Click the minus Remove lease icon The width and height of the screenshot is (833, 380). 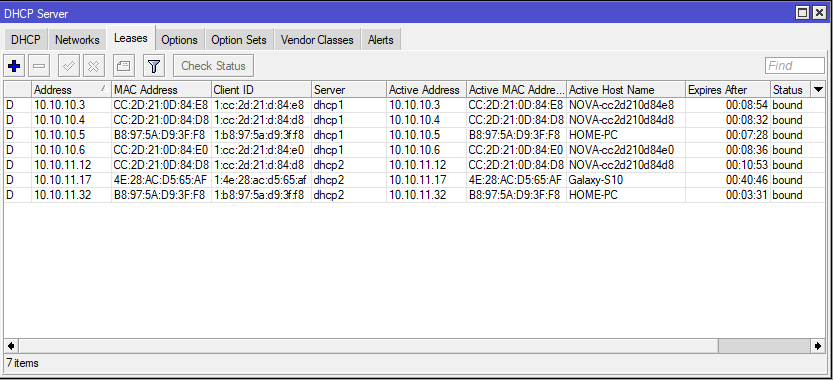tap(39, 66)
